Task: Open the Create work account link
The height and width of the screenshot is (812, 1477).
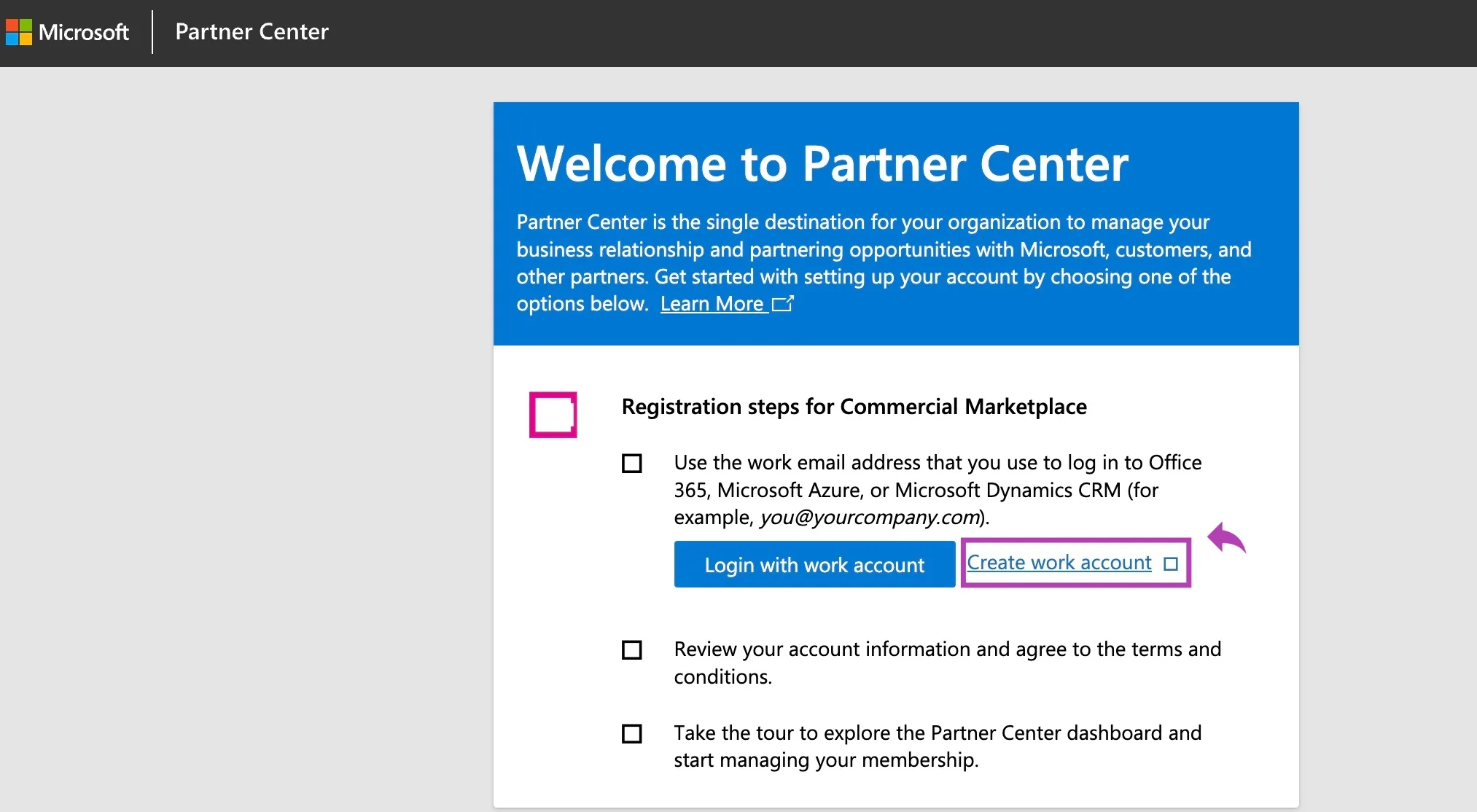Action: tap(1059, 563)
